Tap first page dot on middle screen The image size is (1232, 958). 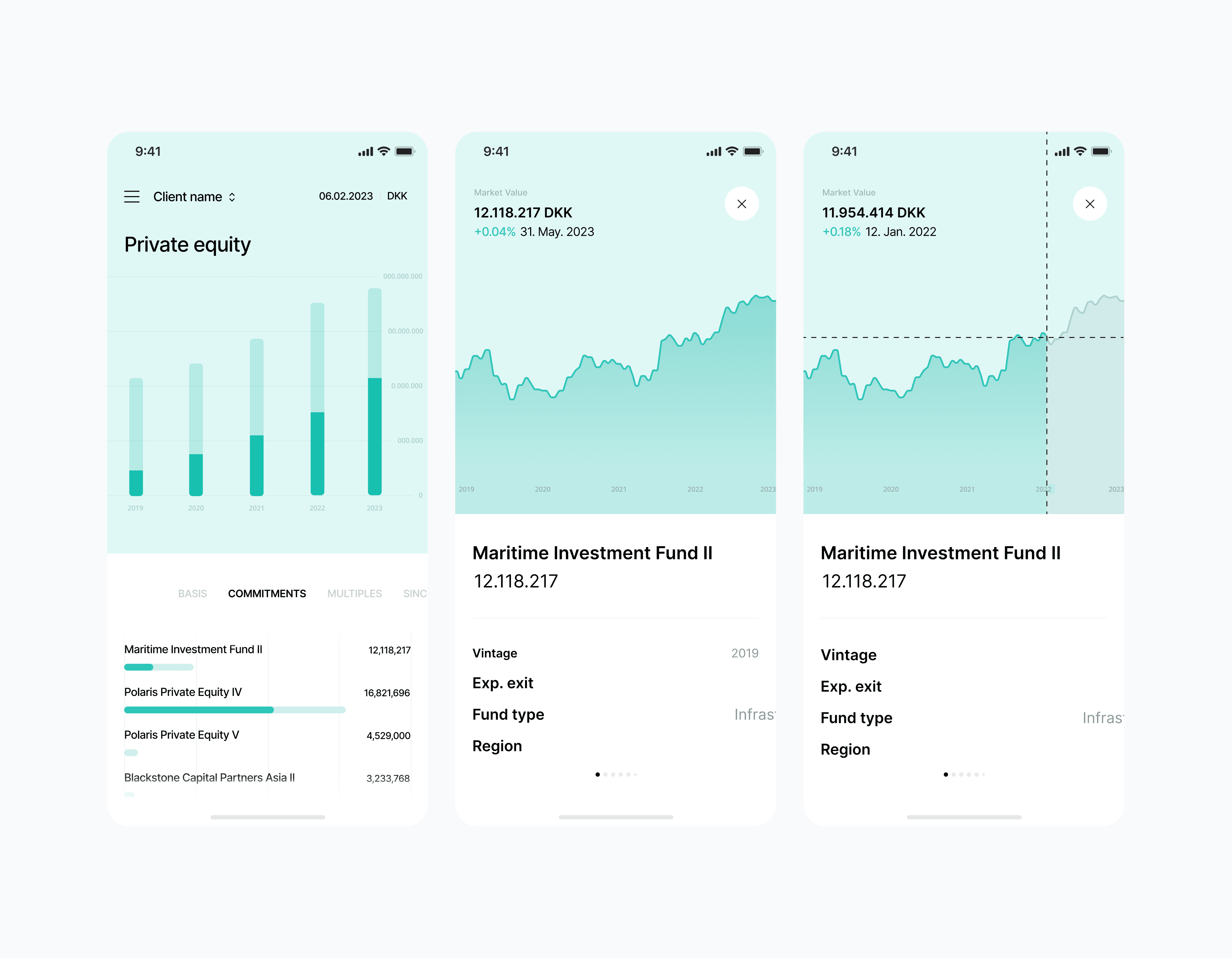point(598,775)
